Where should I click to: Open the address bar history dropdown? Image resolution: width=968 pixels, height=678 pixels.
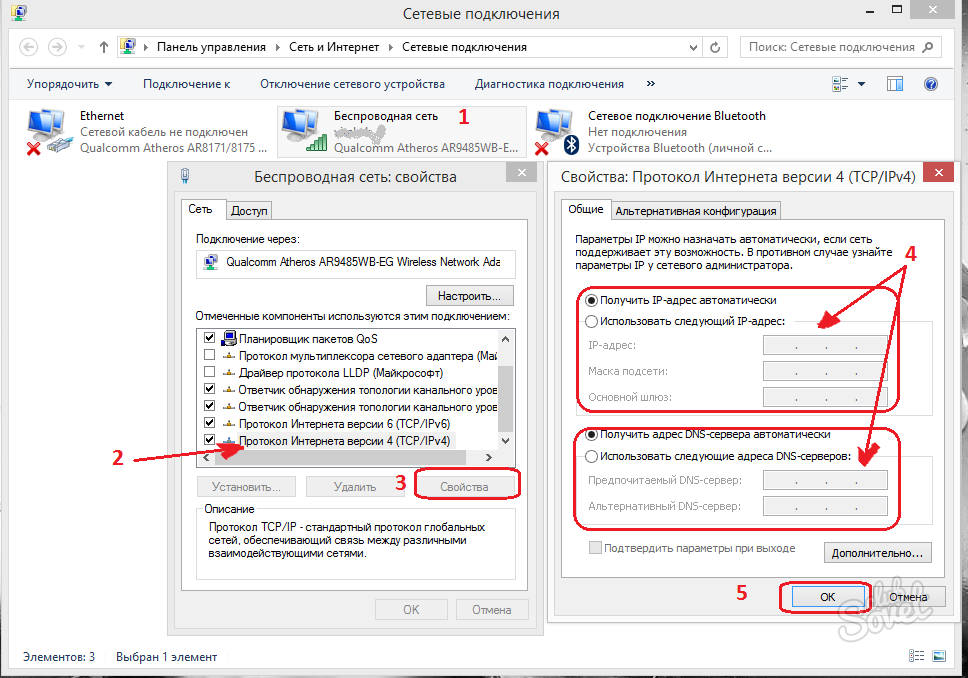[693, 47]
